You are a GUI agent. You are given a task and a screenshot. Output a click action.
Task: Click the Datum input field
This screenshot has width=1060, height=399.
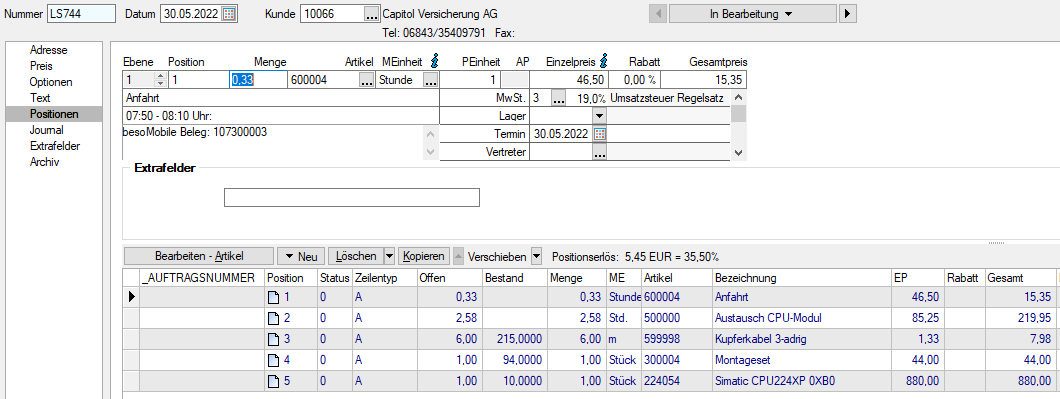coord(191,14)
